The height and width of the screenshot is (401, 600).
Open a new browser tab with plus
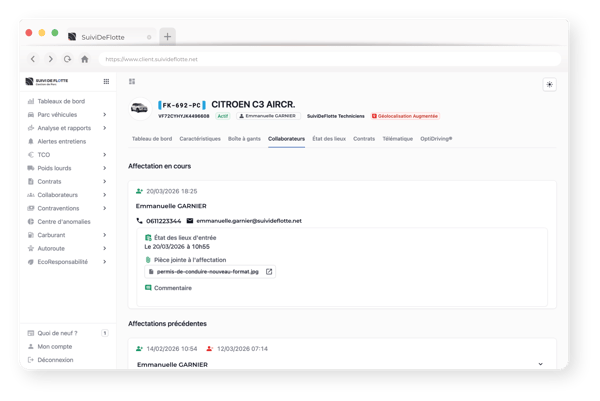pyautogui.click(x=167, y=37)
